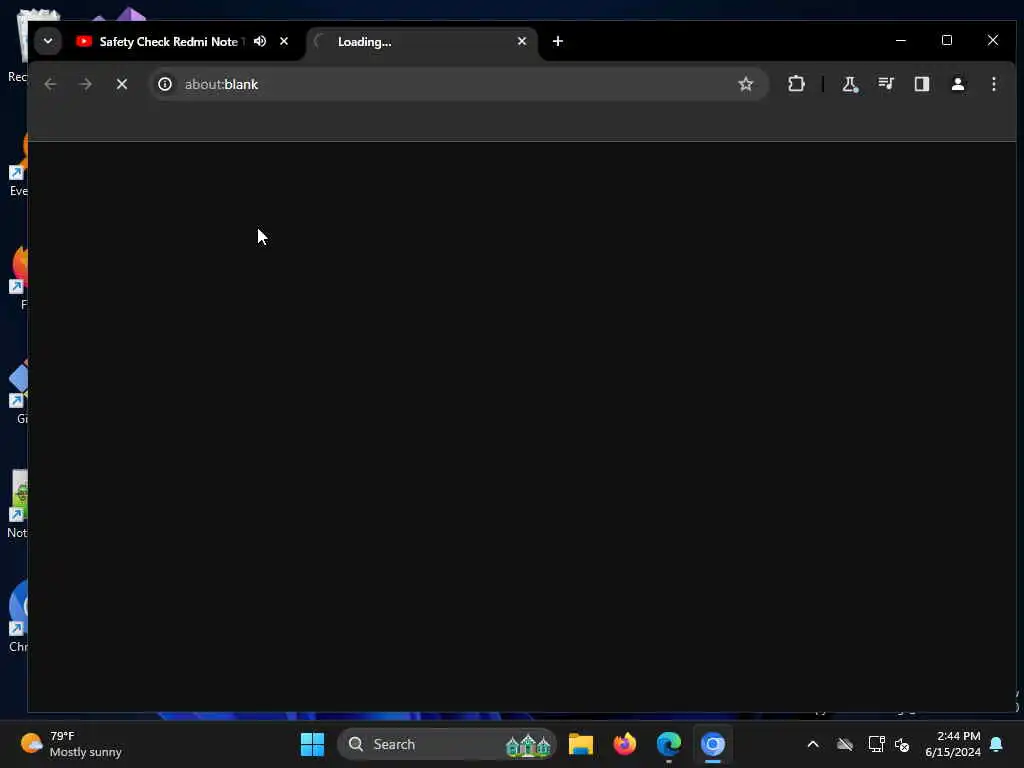1024x768 pixels.
Task: Open File Explorer from taskbar
Action: coord(581,744)
